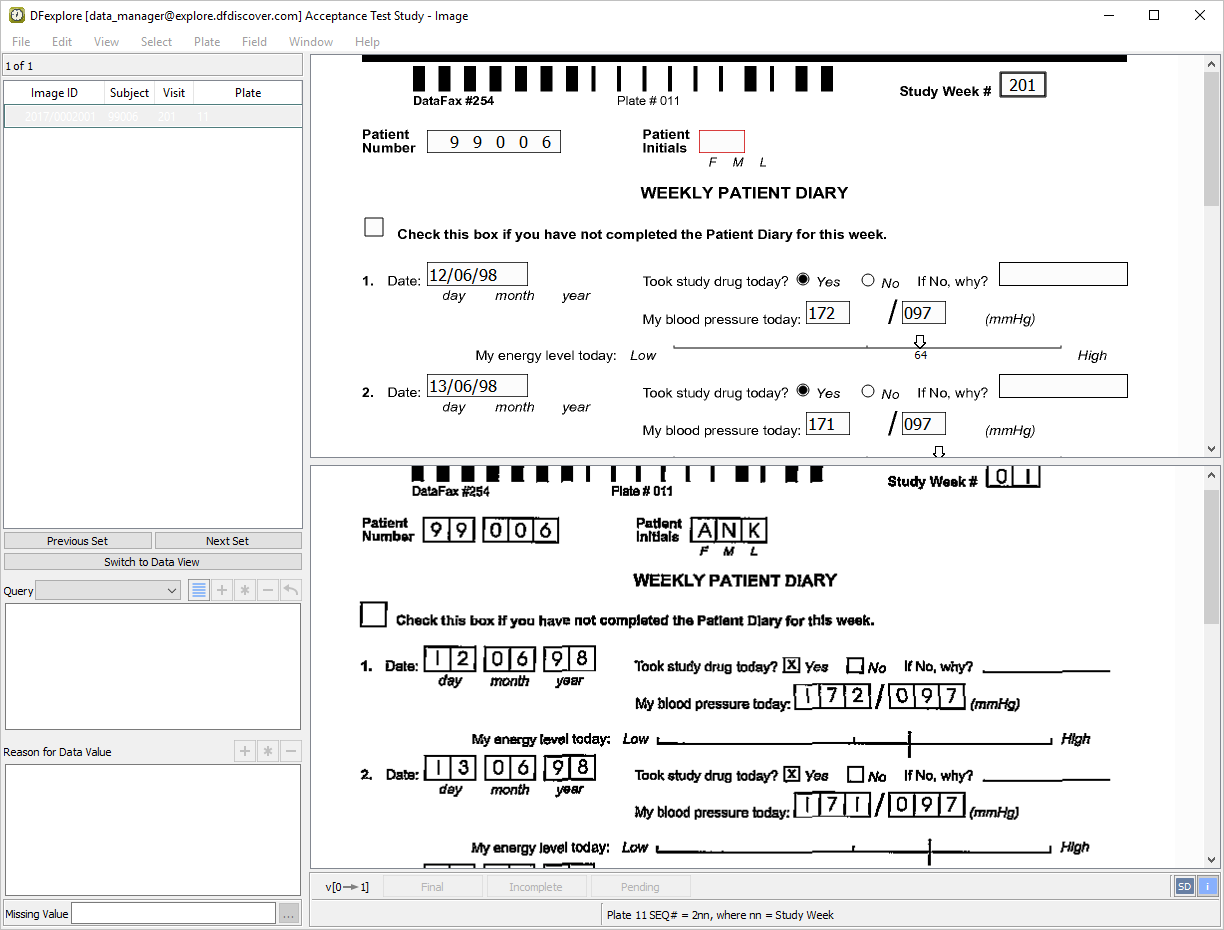Screen dimensions: 1224x930
Task: Open the Missing Value browse ellipsis button
Action: tap(289, 913)
